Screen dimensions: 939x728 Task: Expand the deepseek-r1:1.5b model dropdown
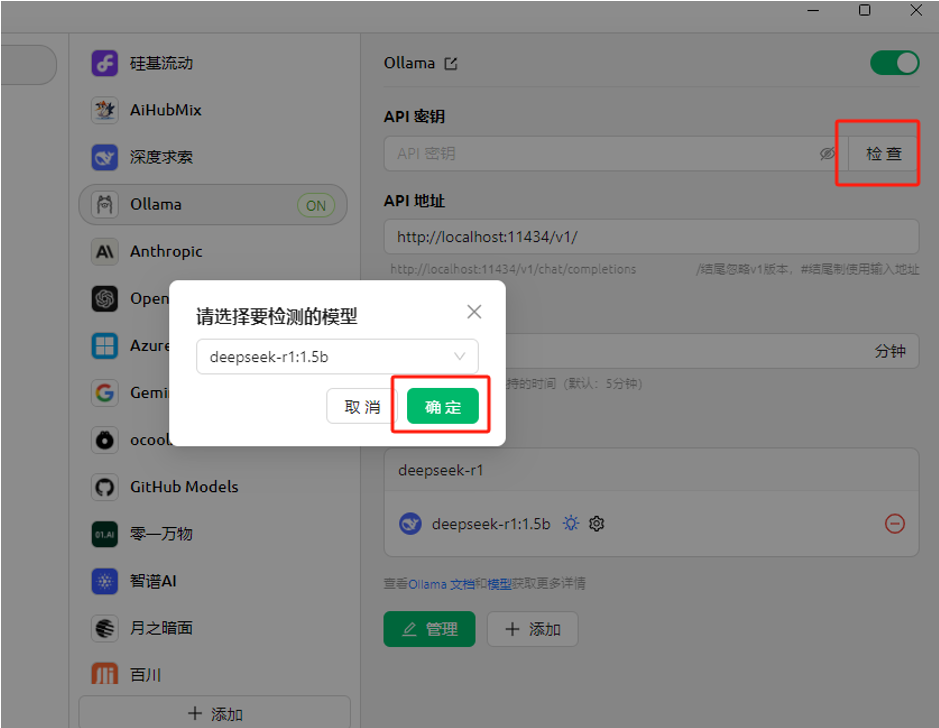point(337,357)
